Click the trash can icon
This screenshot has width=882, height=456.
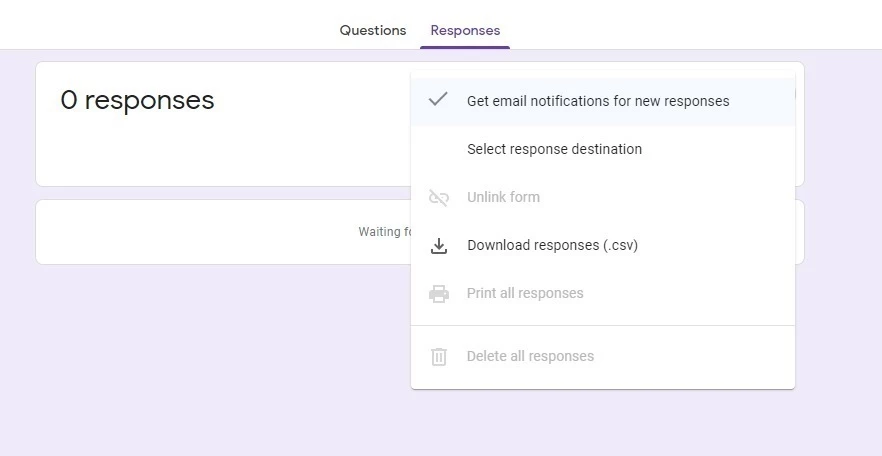point(438,356)
